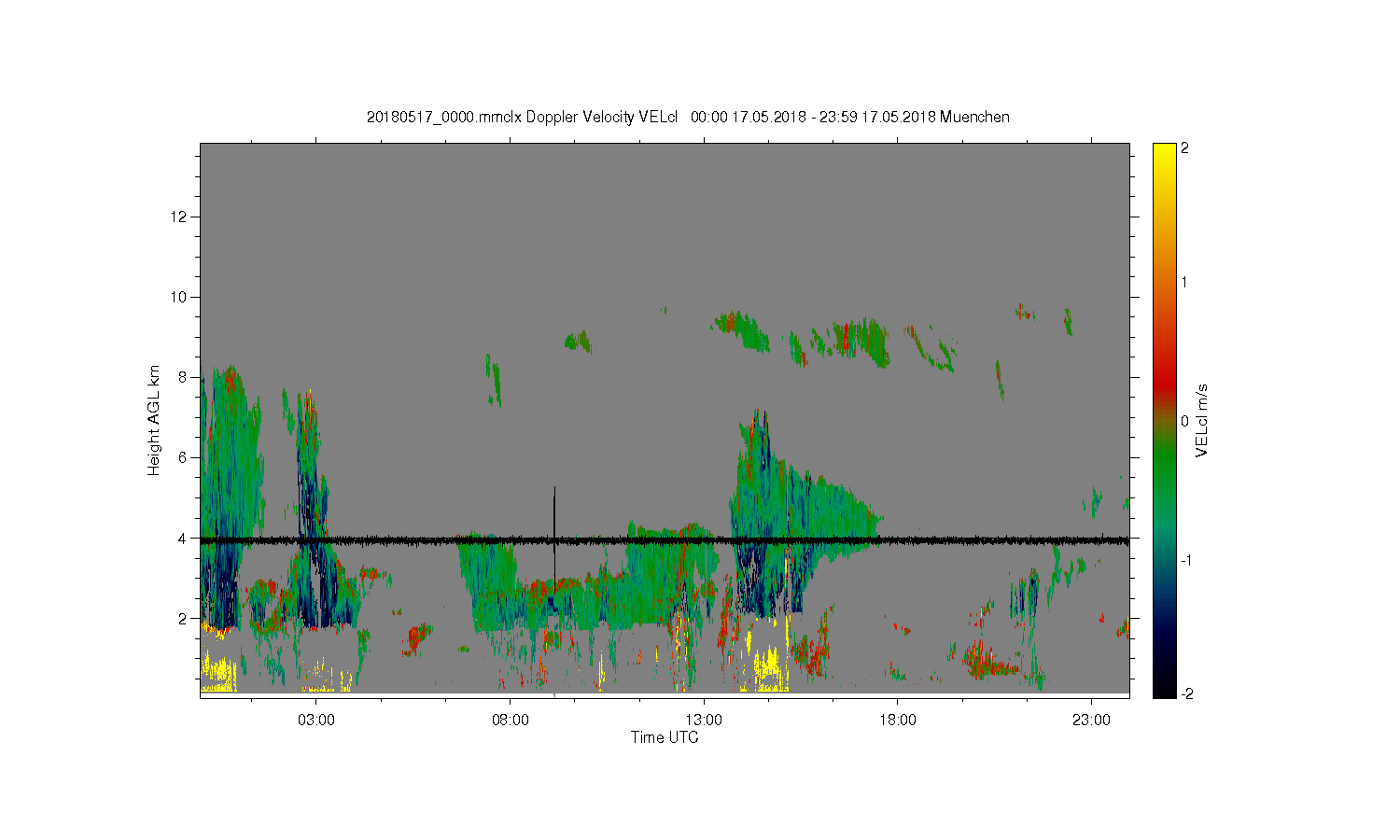Click the "18:00" time tick label
The width and height of the screenshot is (1400, 840).
(898, 721)
